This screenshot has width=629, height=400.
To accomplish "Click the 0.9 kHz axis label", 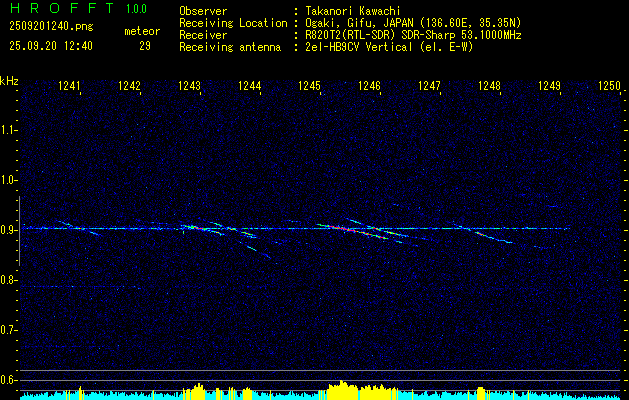I will [x=8, y=230].
